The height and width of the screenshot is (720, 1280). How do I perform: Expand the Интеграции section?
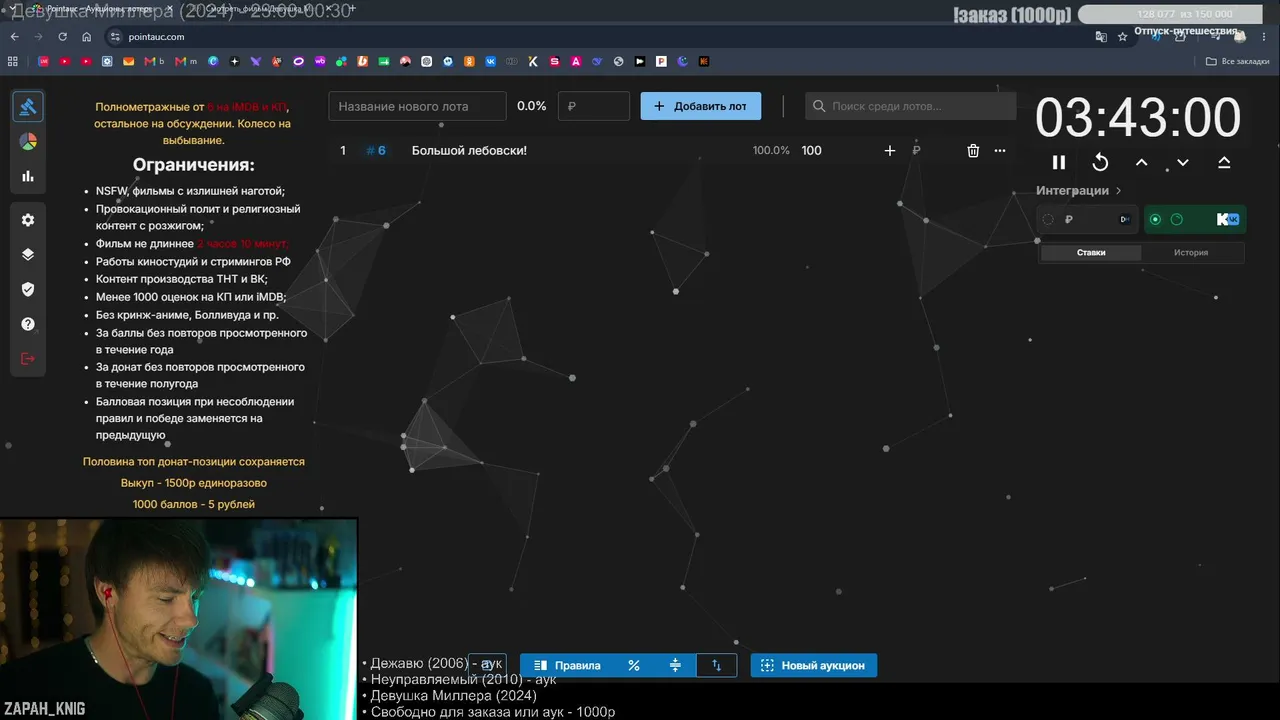tap(1079, 190)
